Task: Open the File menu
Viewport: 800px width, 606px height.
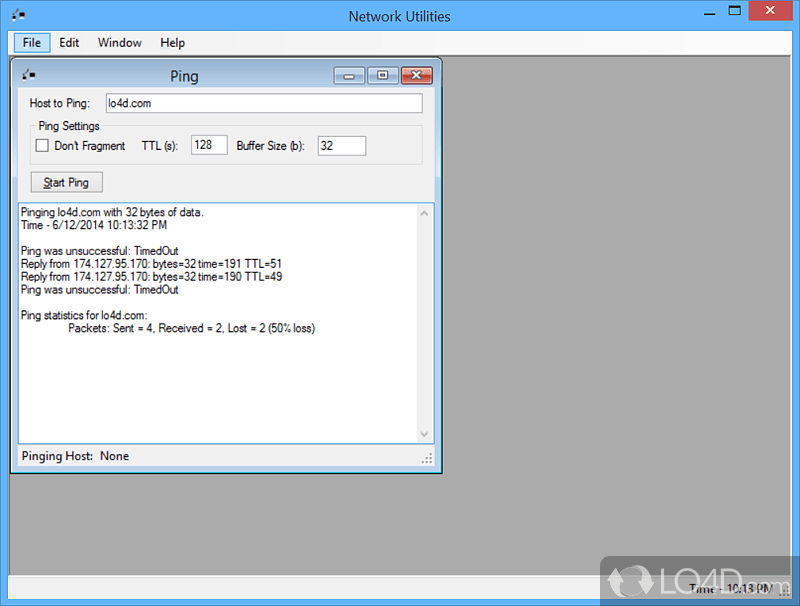Action: pyautogui.click(x=32, y=43)
